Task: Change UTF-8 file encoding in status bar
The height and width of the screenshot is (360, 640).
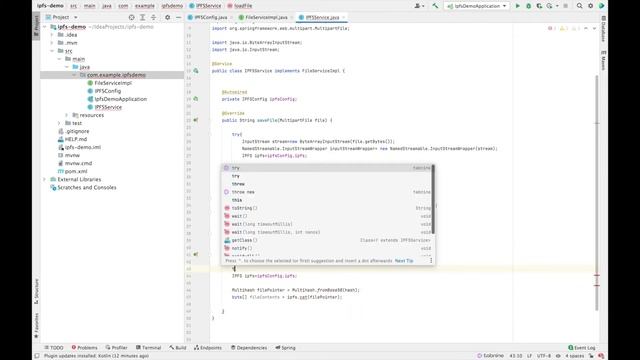Action: 544,356
